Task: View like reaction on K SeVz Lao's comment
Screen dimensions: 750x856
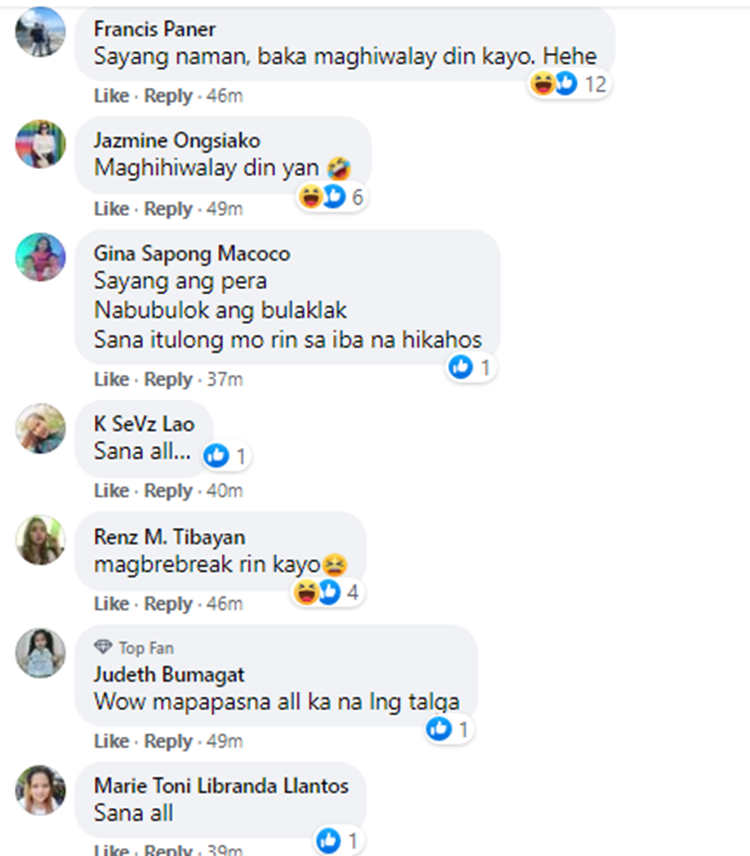Action: coord(226,455)
